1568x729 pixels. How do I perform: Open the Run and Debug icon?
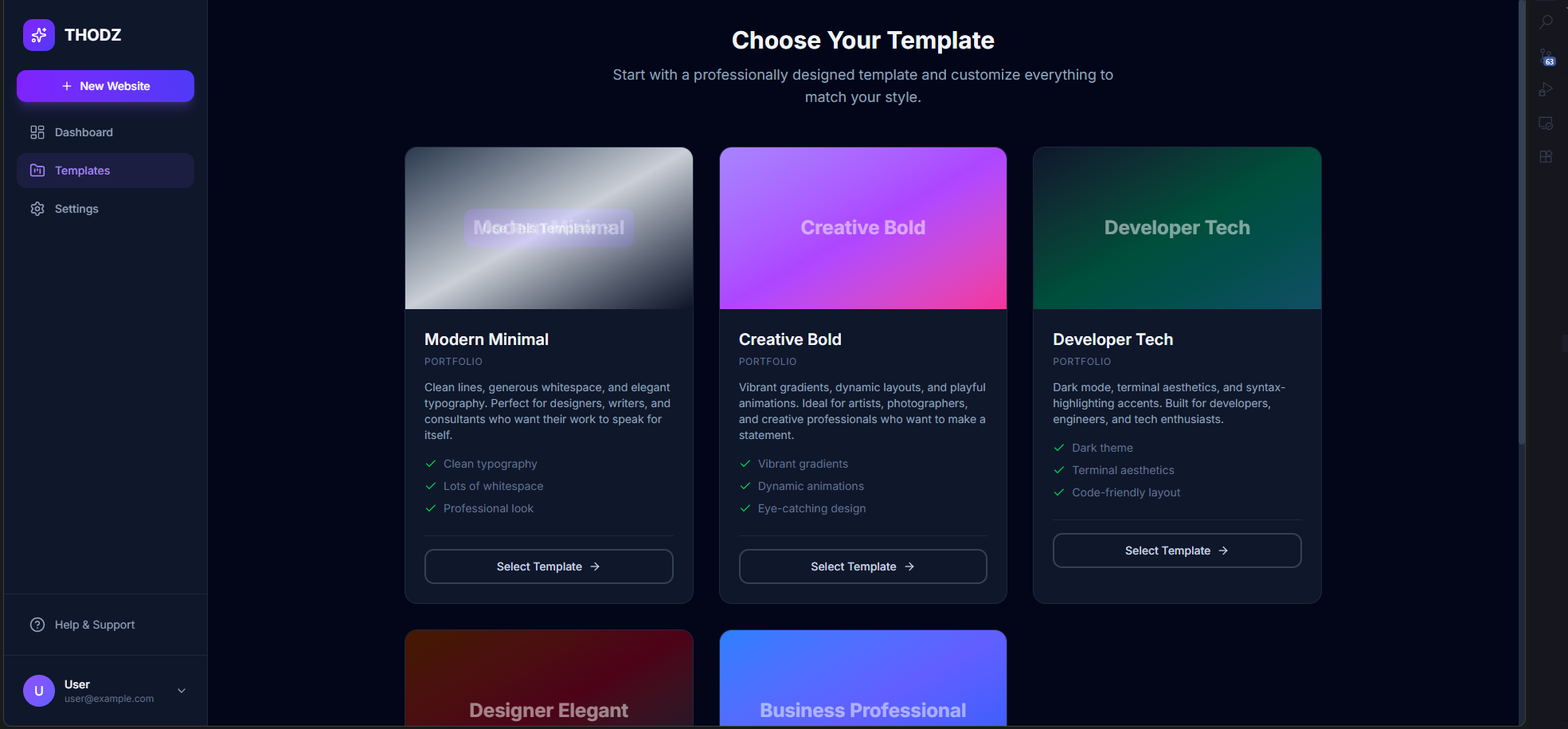coord(1546,90)
